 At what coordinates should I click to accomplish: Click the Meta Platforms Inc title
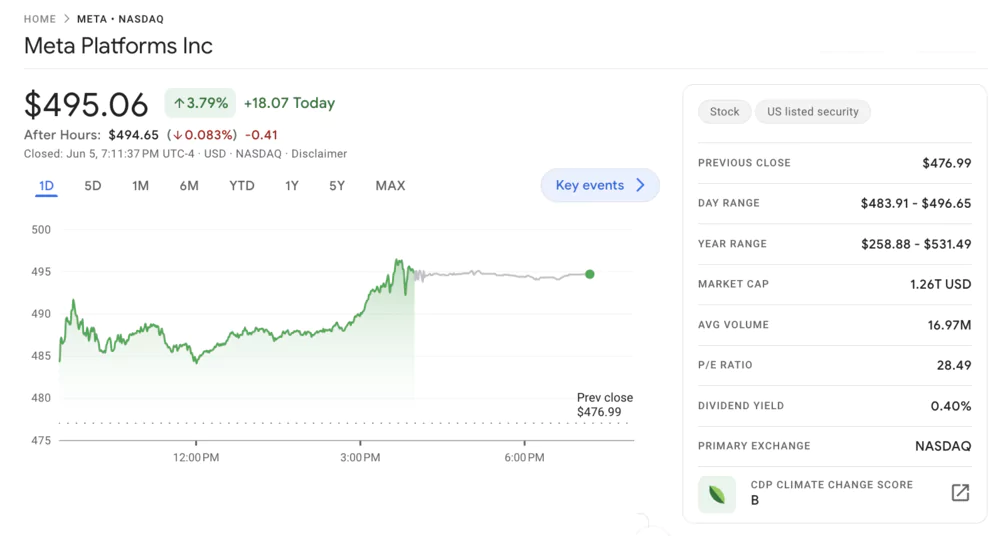pyautogui.click(x=118, y=46)
